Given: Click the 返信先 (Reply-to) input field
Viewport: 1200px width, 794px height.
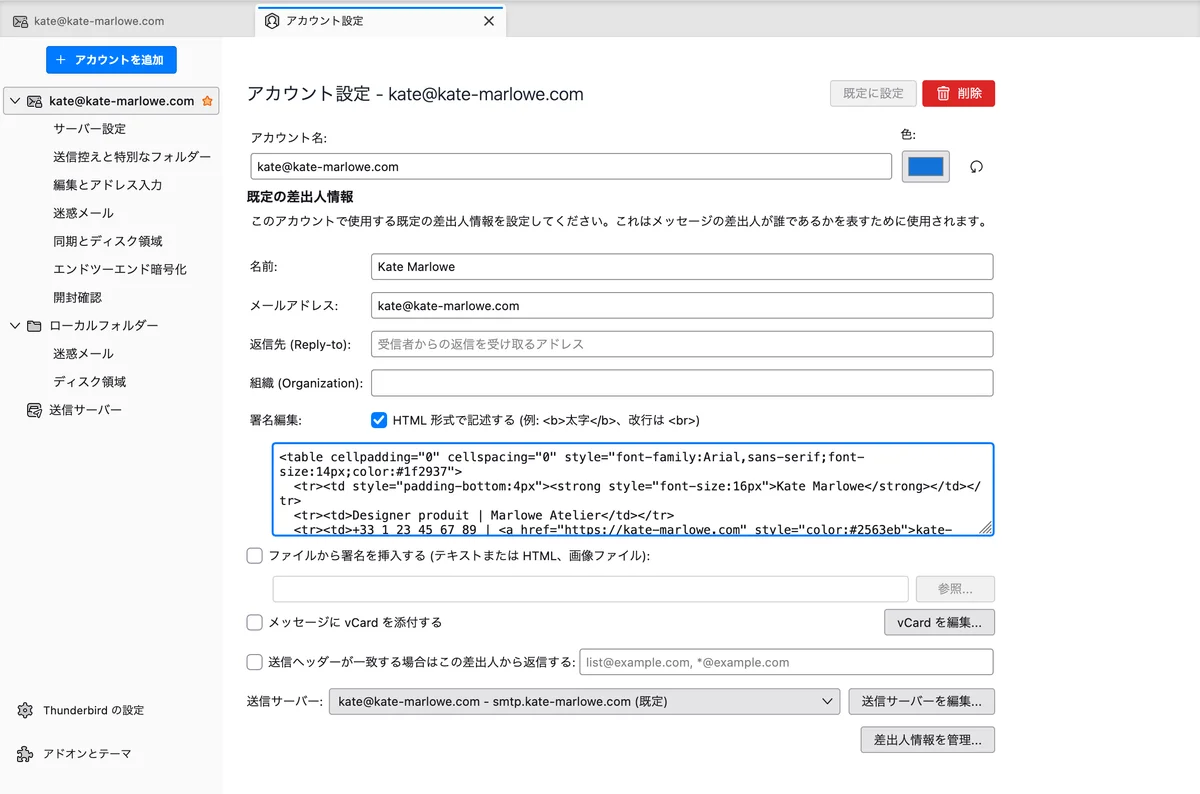Looking at the screenshot, I should [x=682, y=344].
